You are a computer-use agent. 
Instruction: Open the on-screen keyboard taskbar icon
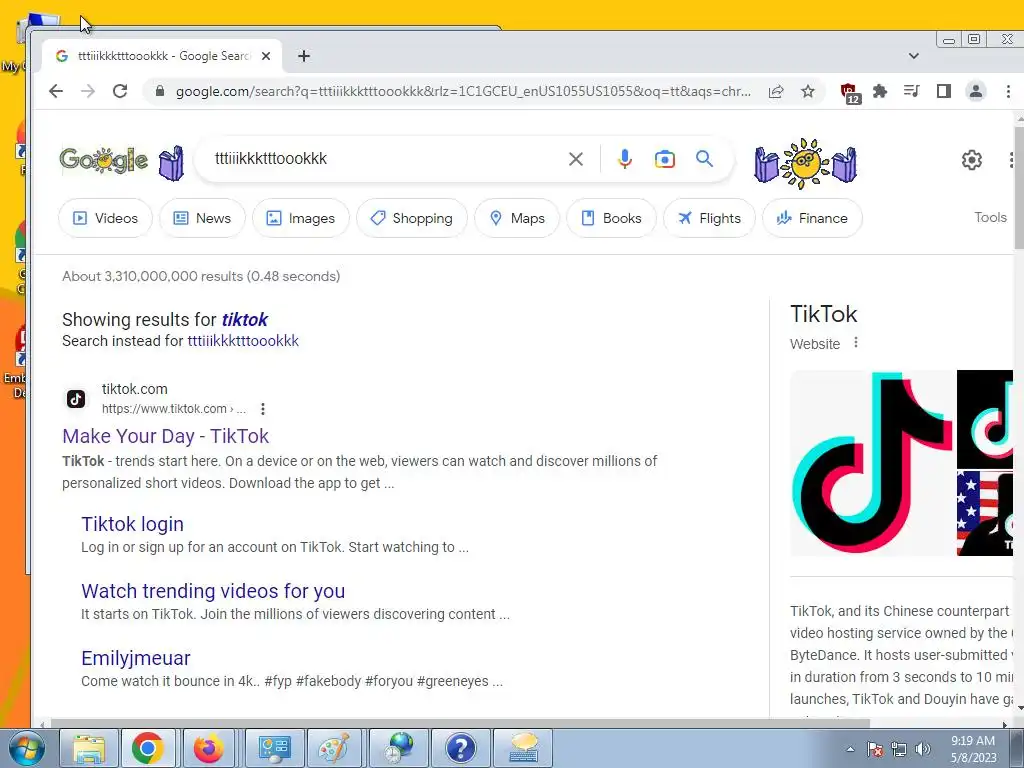tap(523, 748)
